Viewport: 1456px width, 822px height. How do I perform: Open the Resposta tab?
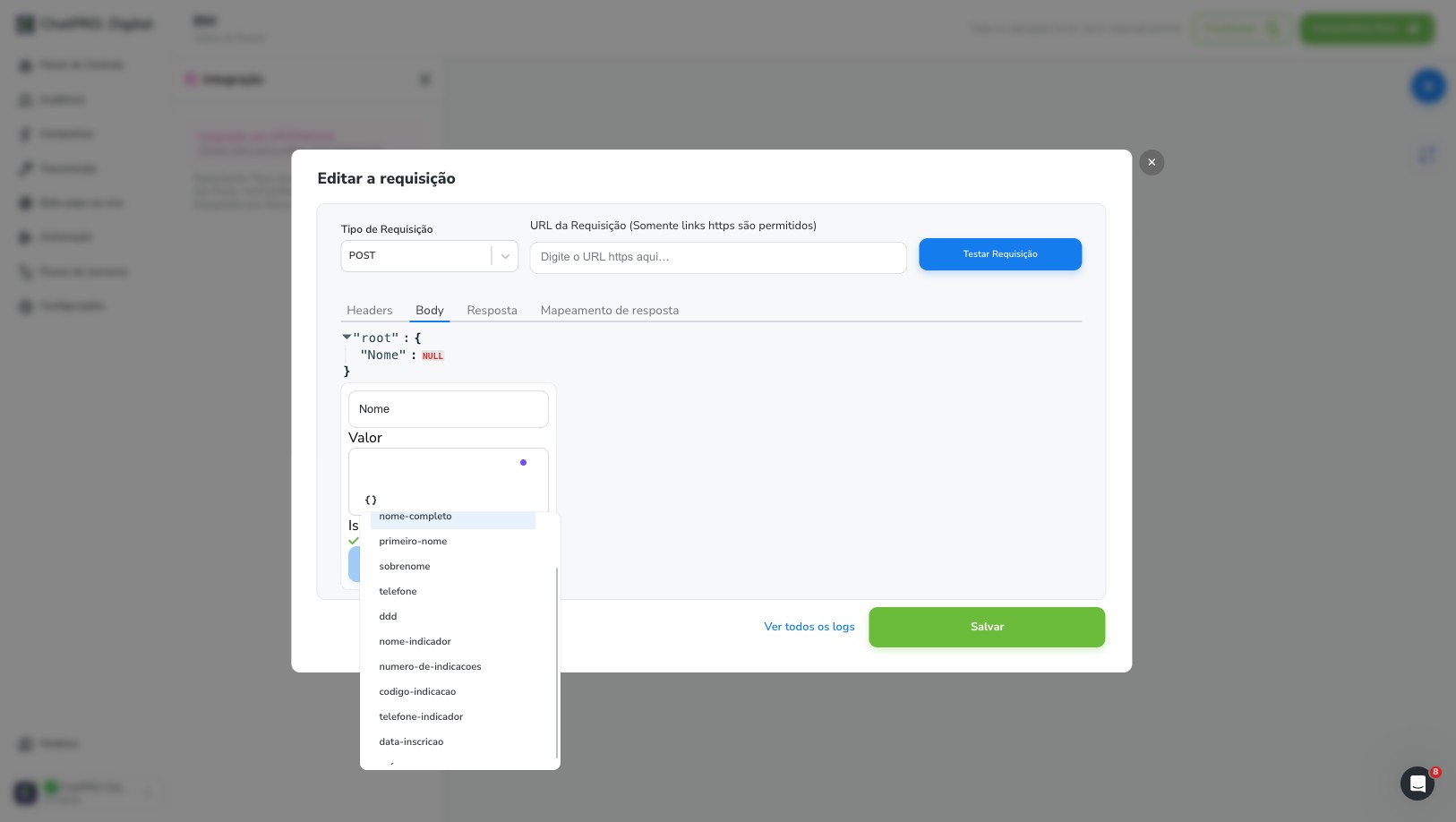492,310
